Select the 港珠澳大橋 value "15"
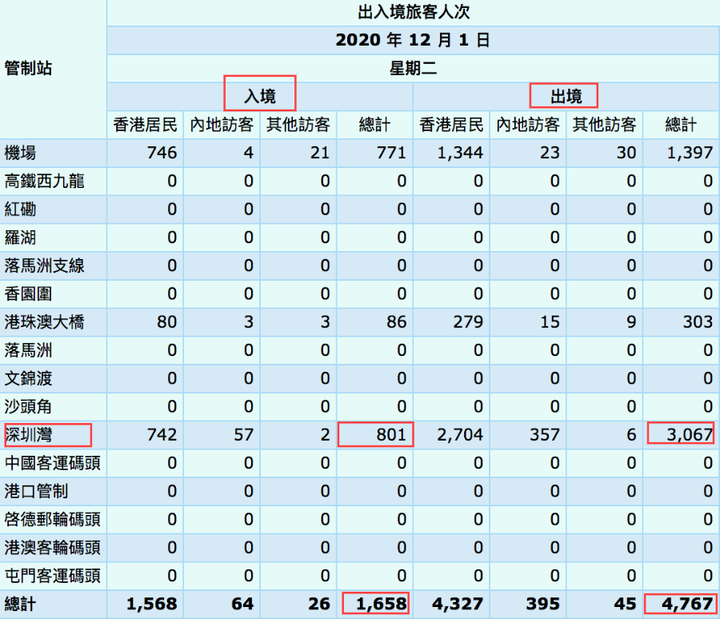The height and width of the screenshot is (619, 720). tap(550, 322)
